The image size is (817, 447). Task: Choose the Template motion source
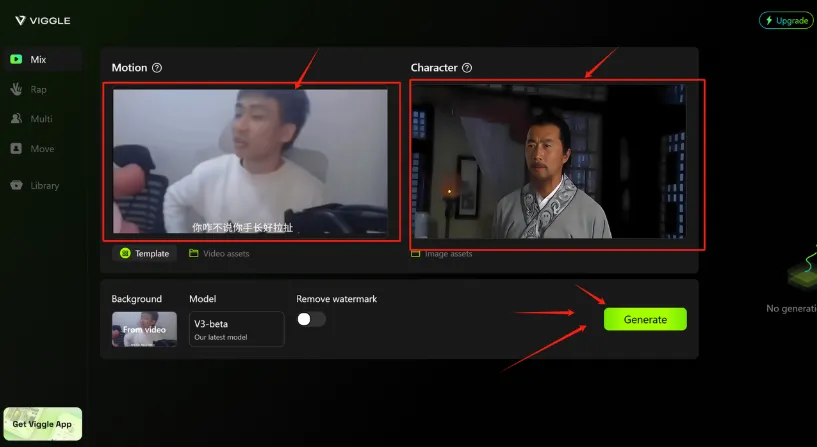pos(144,253)
